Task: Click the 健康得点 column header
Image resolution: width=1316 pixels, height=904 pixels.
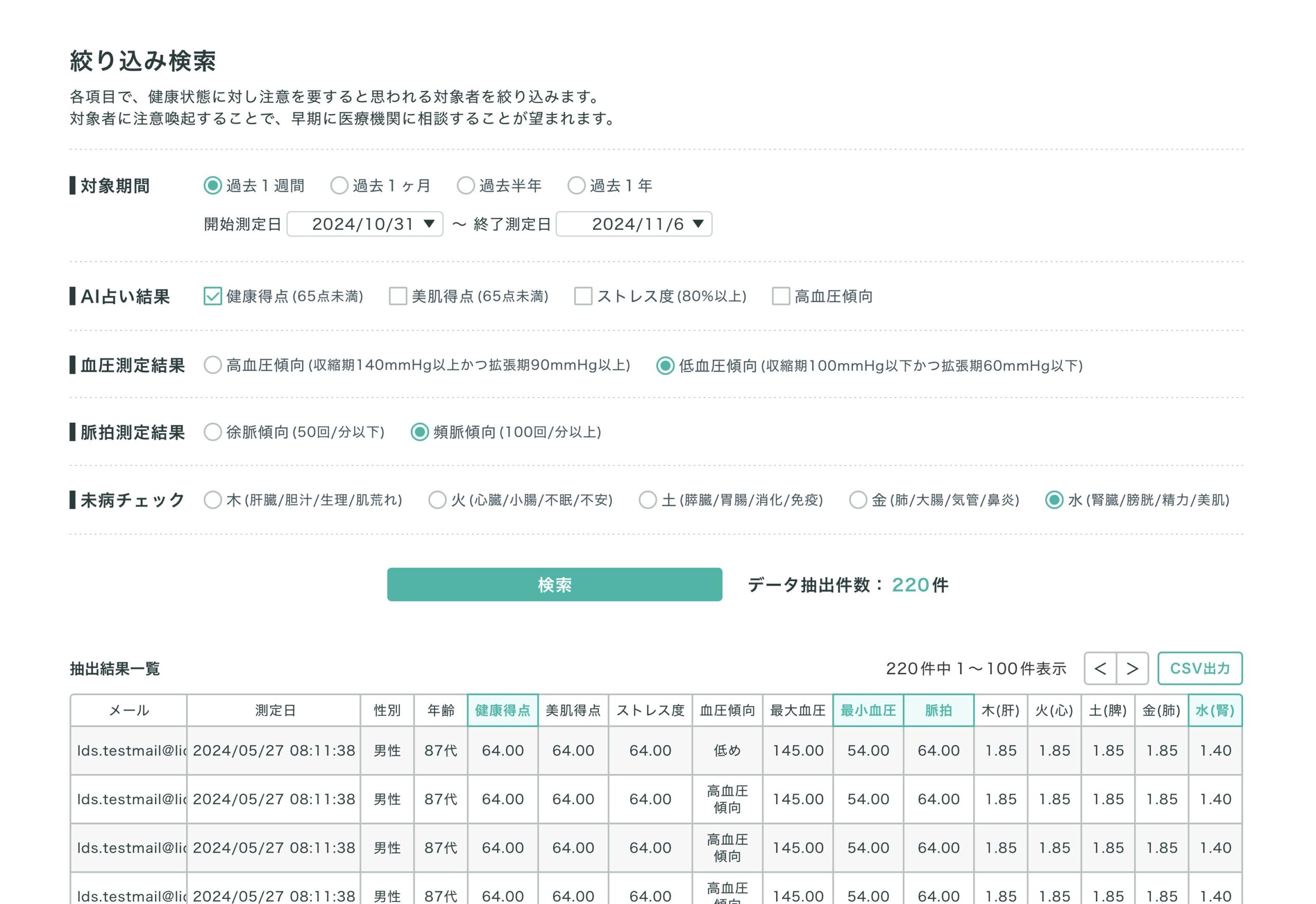Action: (502, 710)
